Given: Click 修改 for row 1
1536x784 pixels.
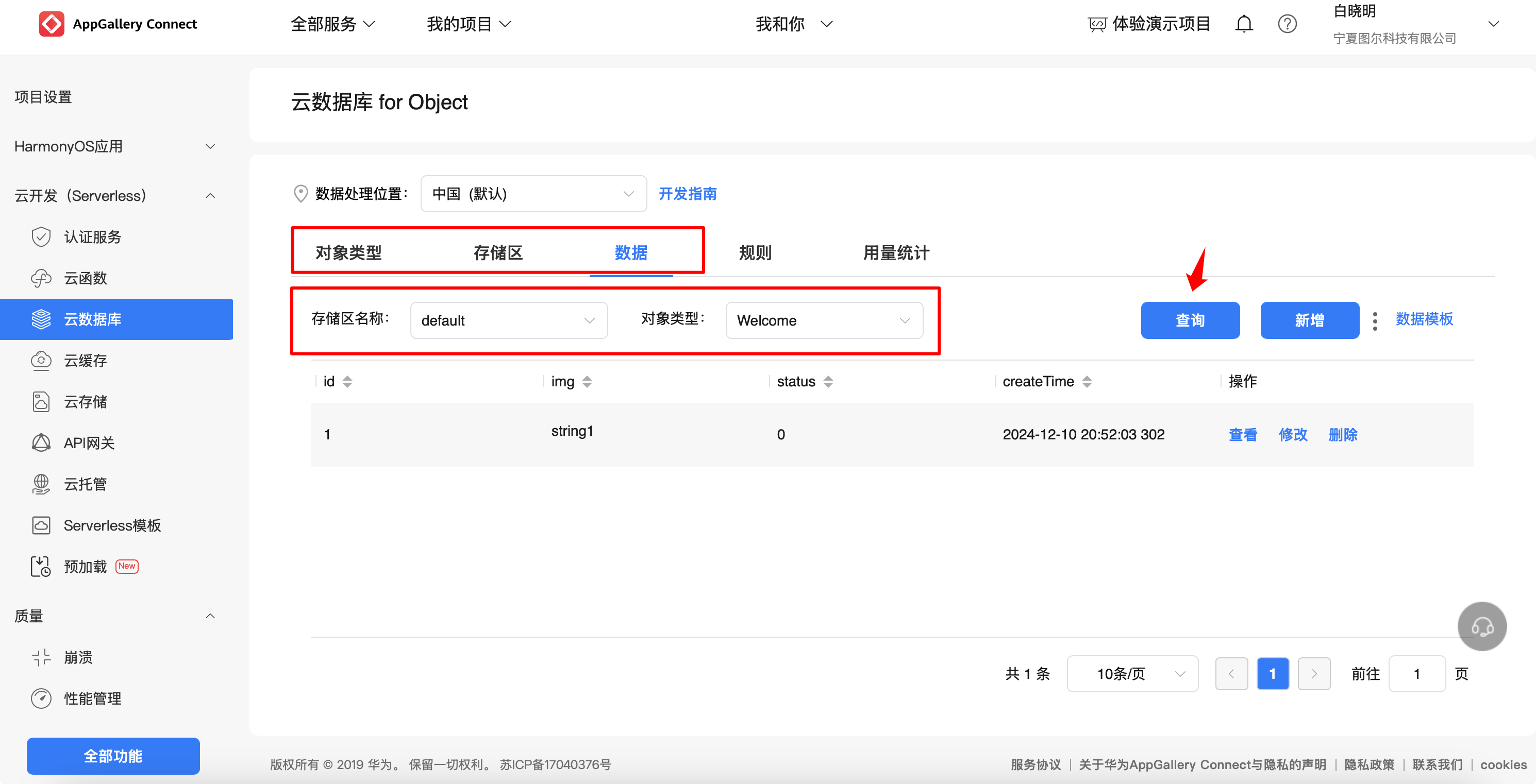Looking at the screenshot, I should (x=1293, y=435).
